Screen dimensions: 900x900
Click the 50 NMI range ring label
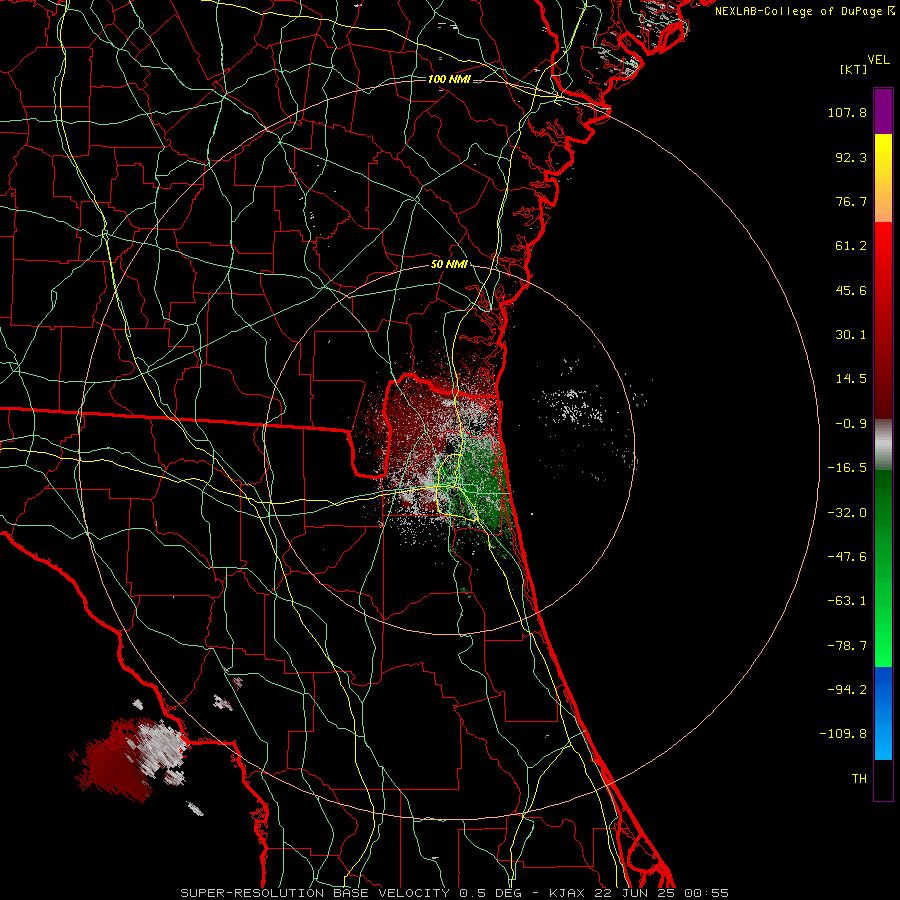click(449, 265)
